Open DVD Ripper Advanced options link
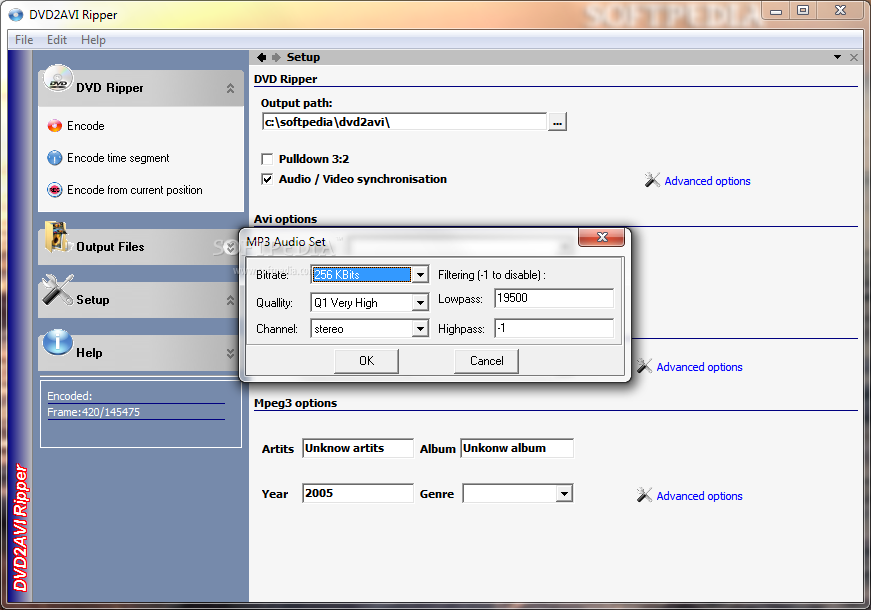871x610 pixels. click(707, 181)
